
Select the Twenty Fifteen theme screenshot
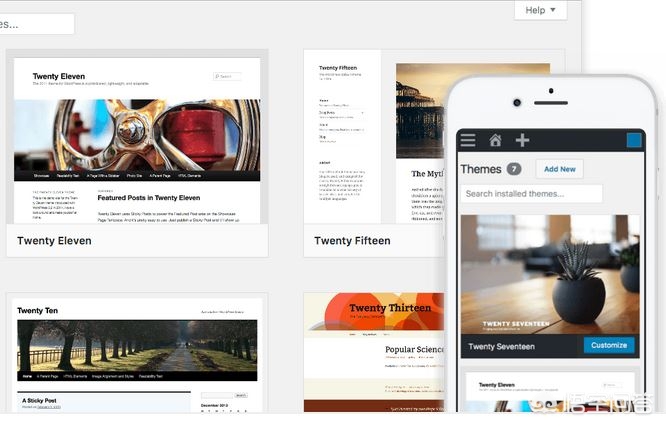(x=374, y=137)
